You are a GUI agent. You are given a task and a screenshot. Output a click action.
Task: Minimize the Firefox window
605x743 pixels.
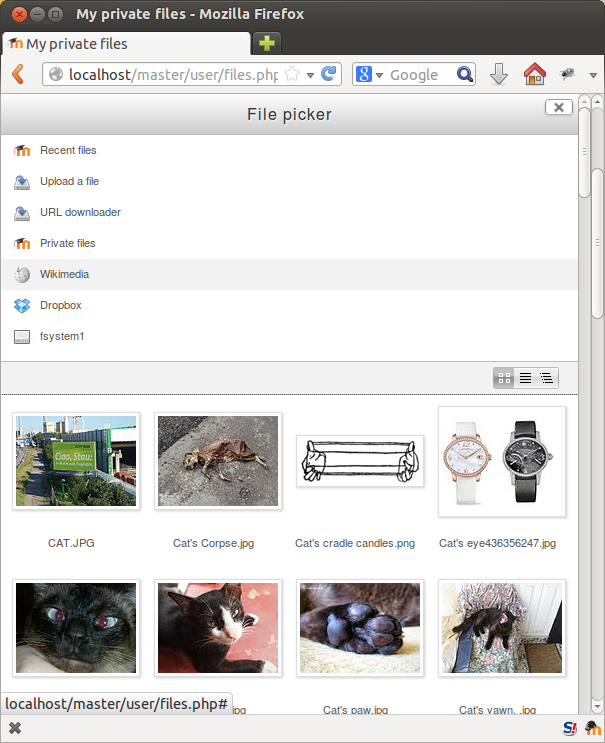(37, 14)
